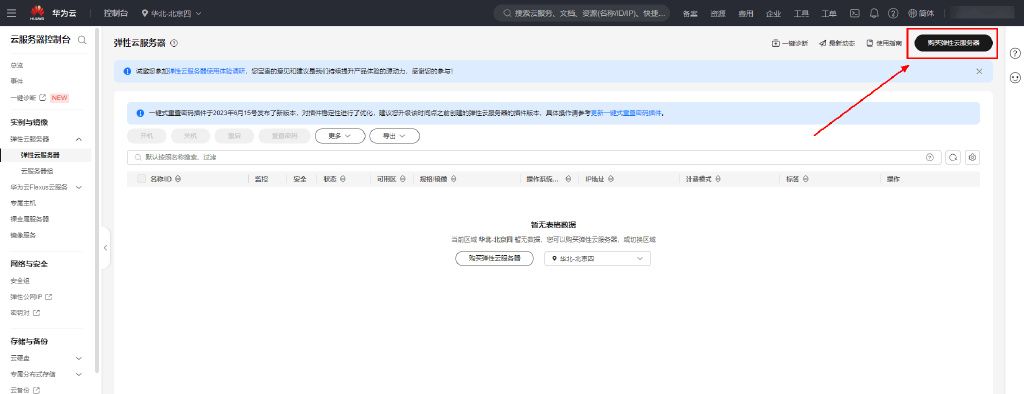Filter the 可用区 column

pos(403,179)
